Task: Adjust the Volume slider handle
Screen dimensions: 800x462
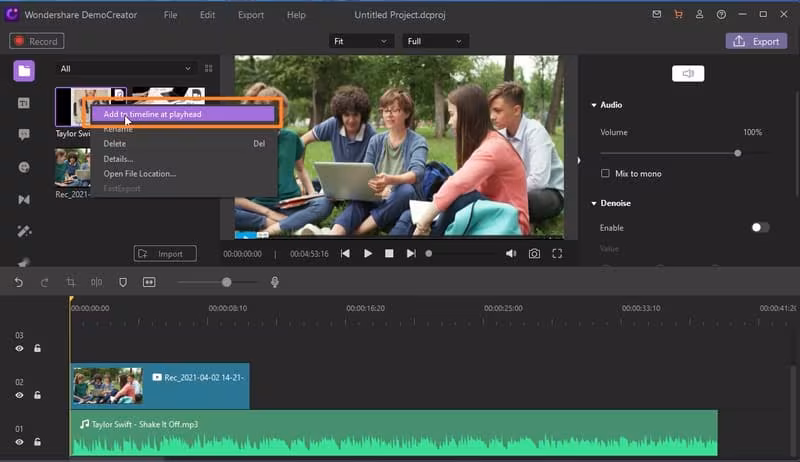Action: tap(737, 153)
